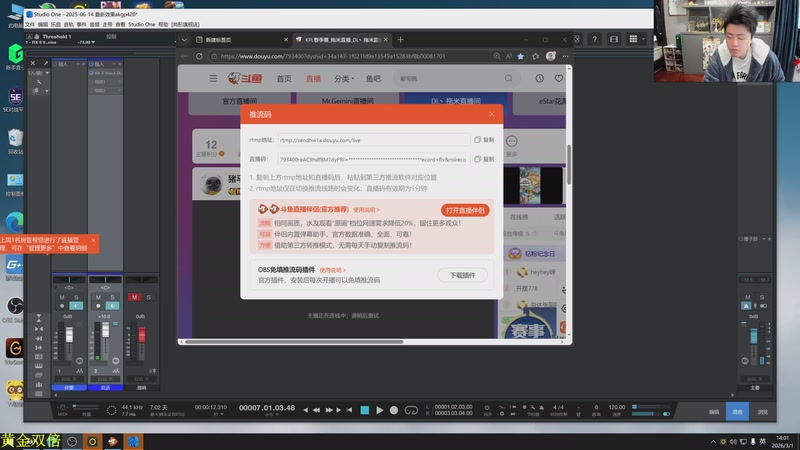Click the 下载插件 button
800x450 pixels.
pos(462,275)
